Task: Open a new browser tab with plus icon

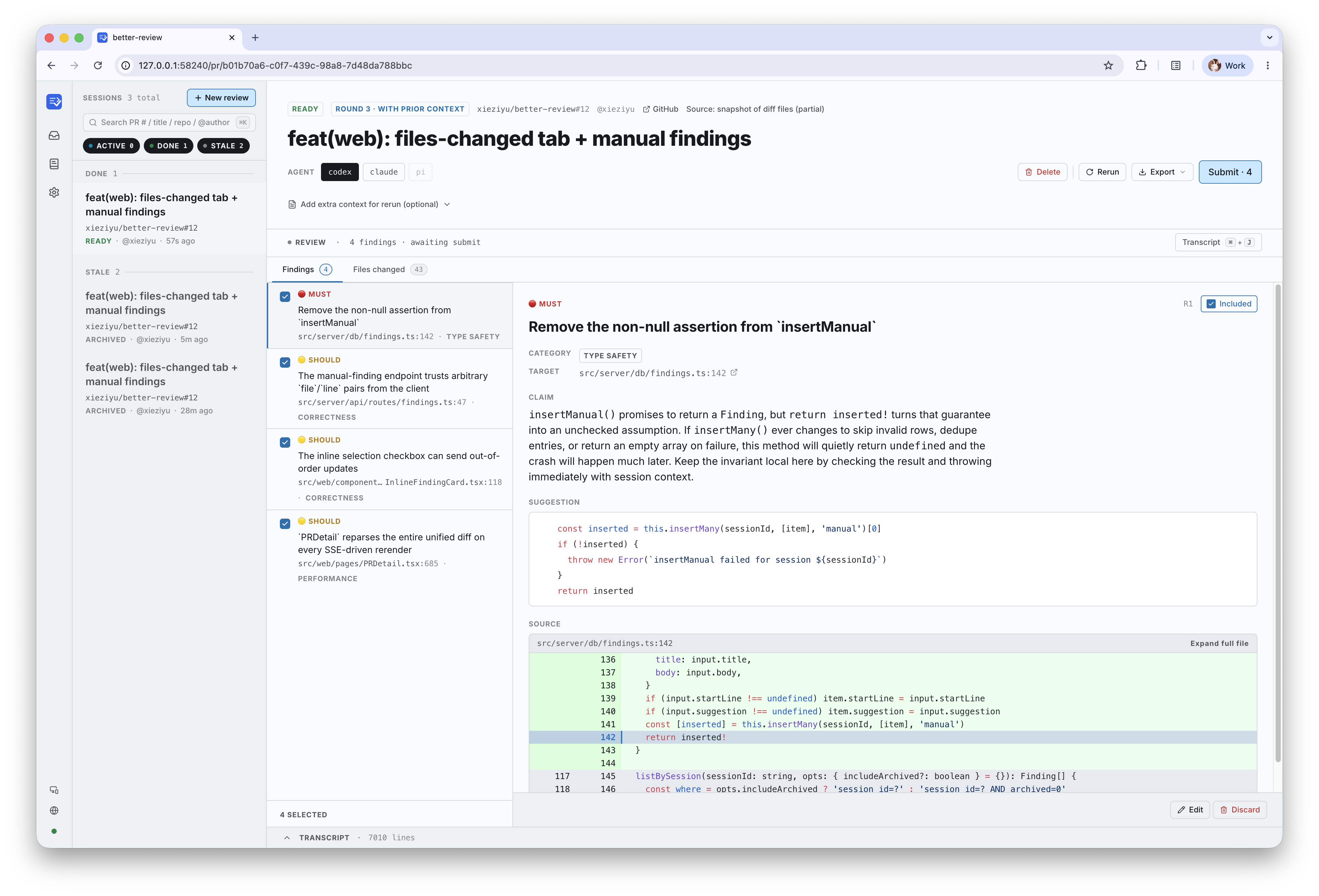Action: point(255,38)
